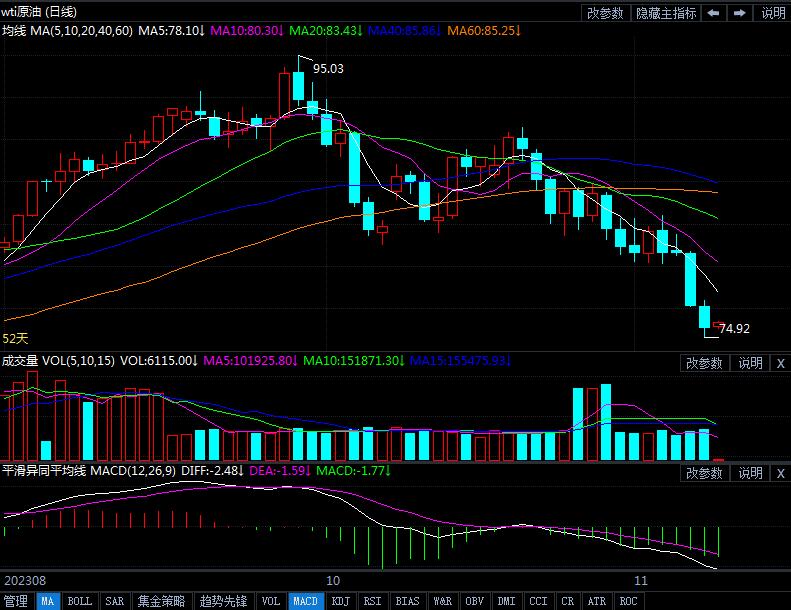Close the MACD panel with X
This screenshot has width=791, height=610.
coord(780,473)
